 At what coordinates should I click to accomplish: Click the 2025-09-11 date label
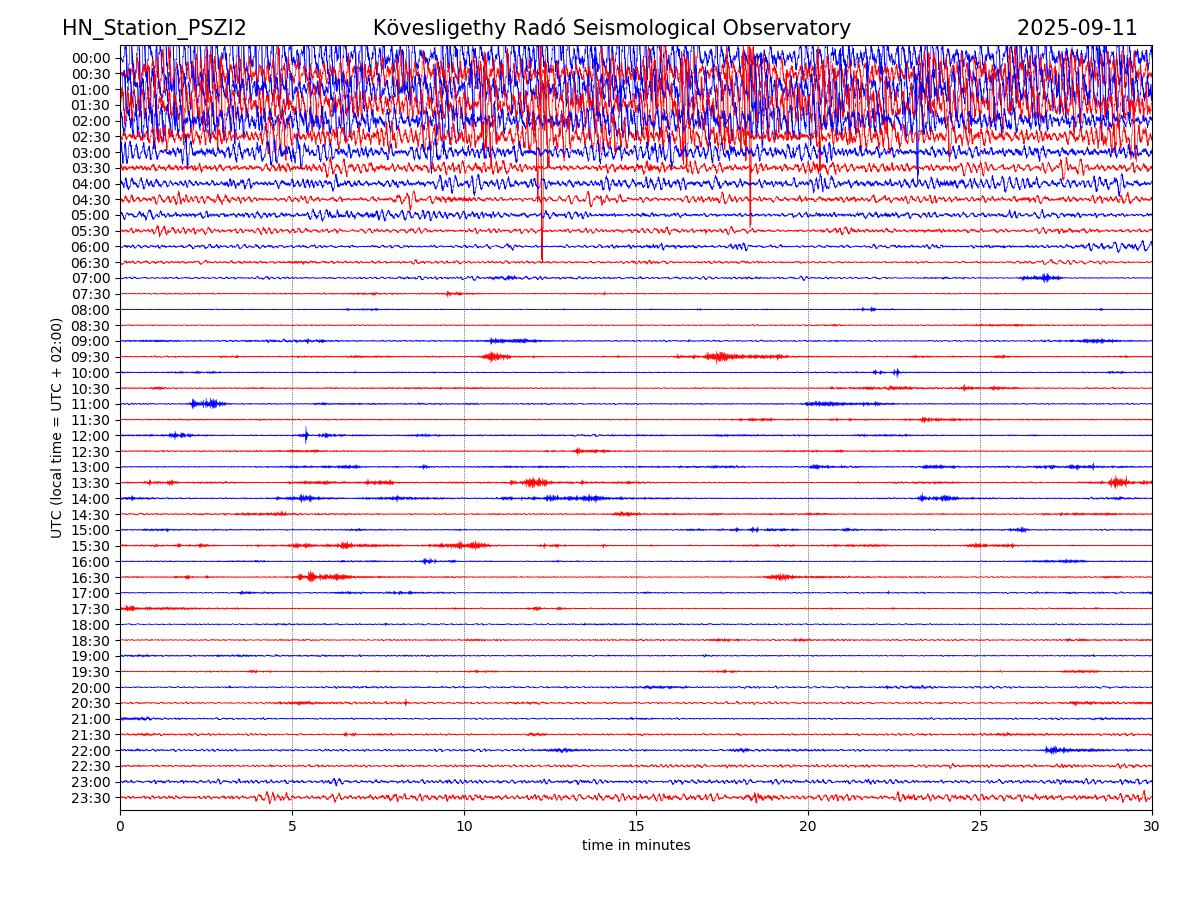click(1077, 28)
